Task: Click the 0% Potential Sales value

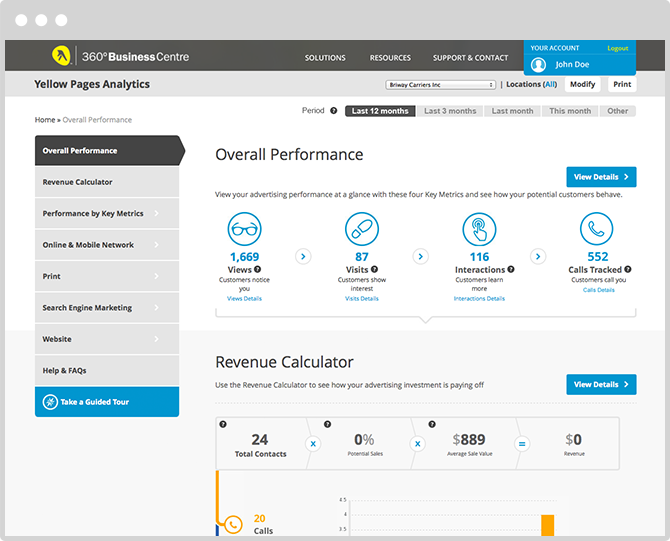Action: point(364,439)
